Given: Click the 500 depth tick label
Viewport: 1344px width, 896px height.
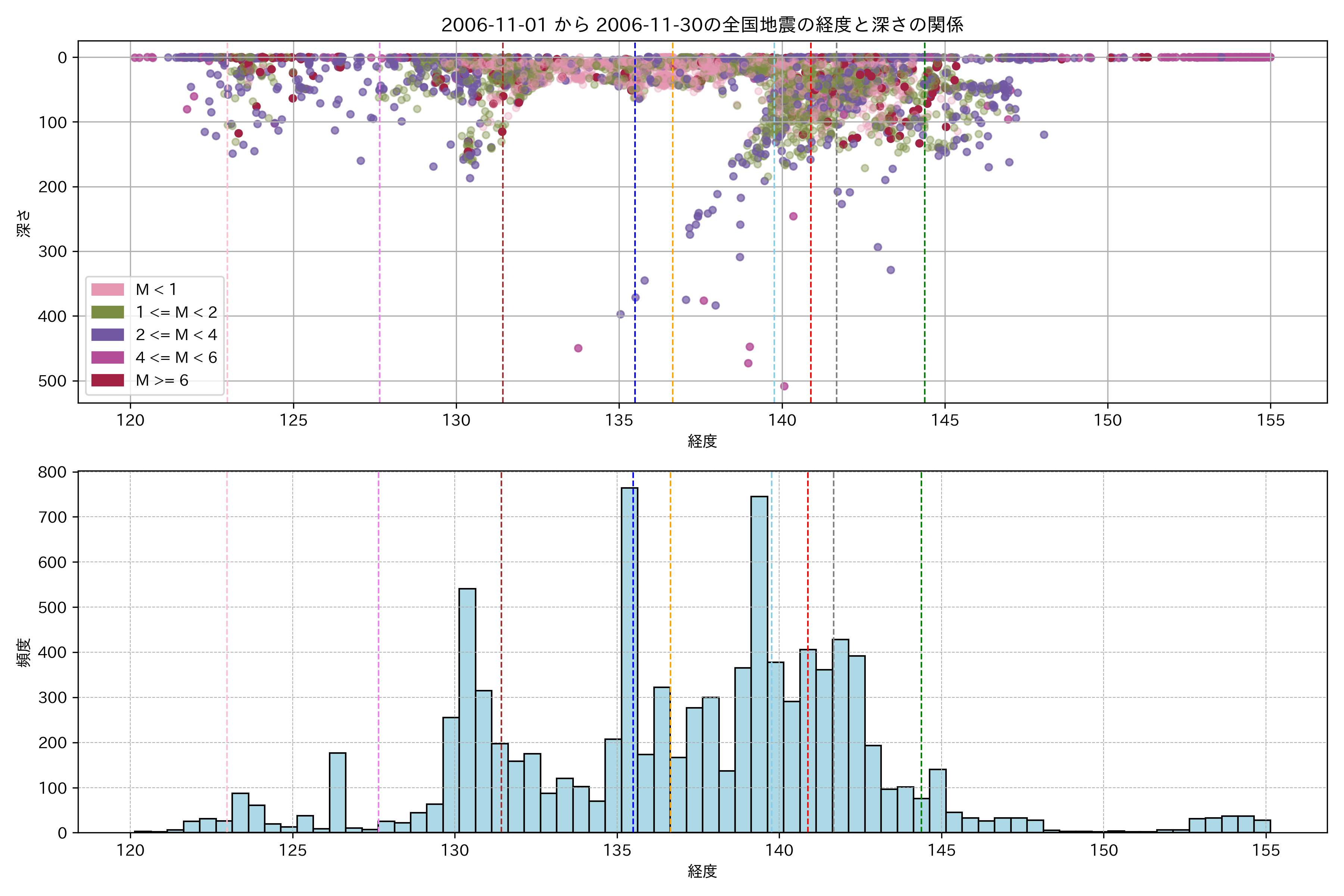Looking at the screenshot, I should (53, 381).
